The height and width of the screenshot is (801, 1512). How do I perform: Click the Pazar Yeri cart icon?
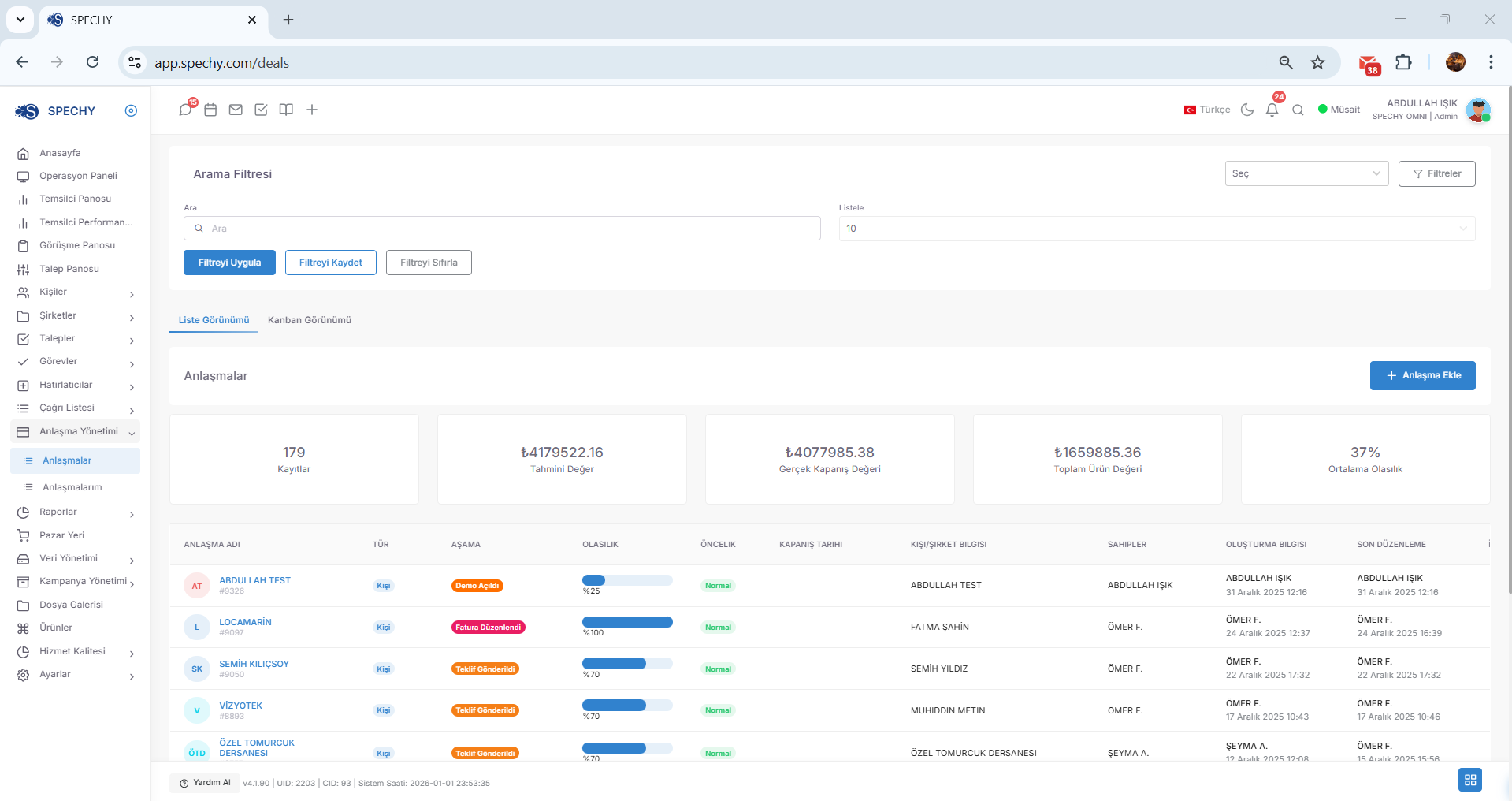click(x=23, y=535)
